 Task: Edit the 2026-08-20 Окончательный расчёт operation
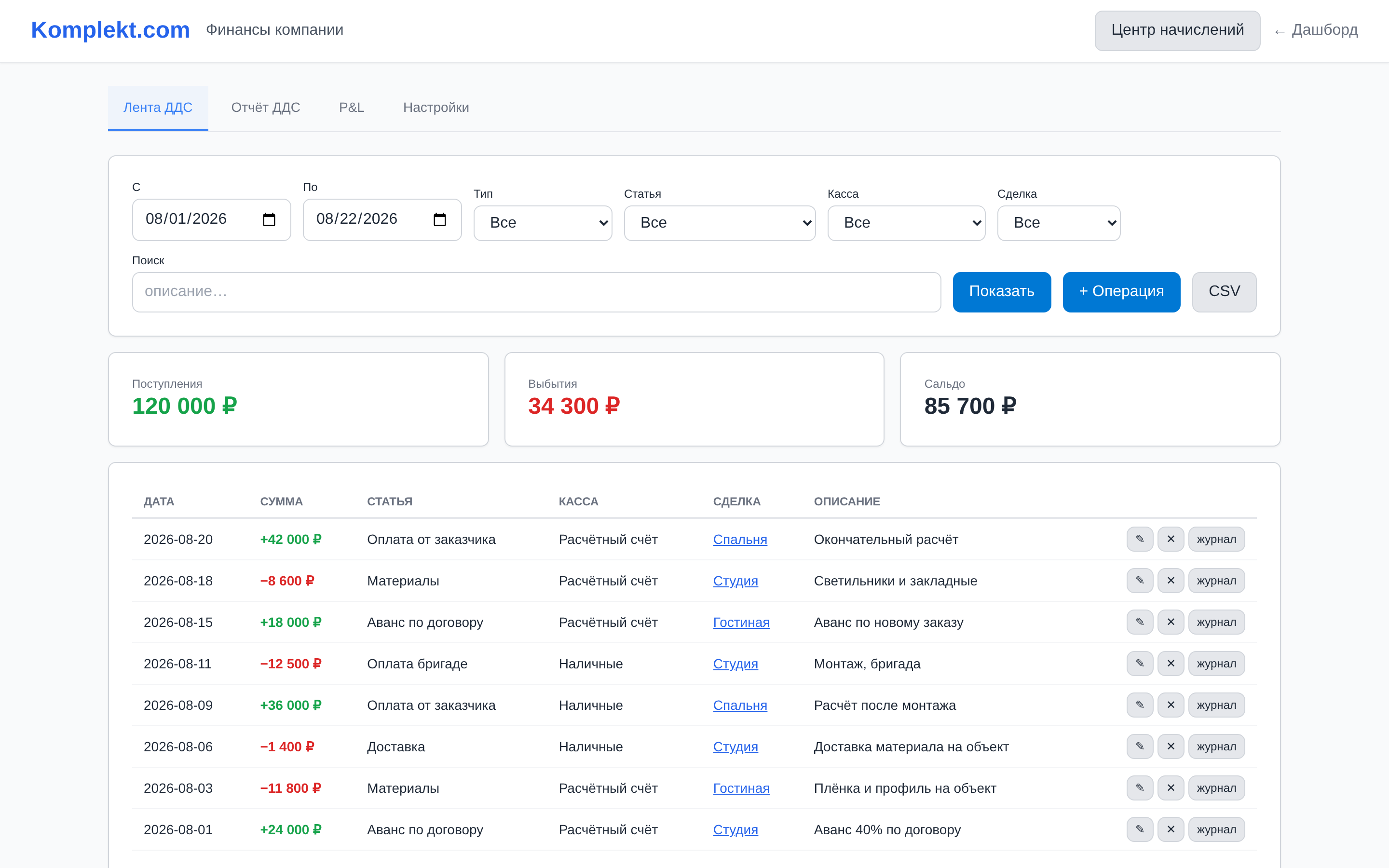1140,539
